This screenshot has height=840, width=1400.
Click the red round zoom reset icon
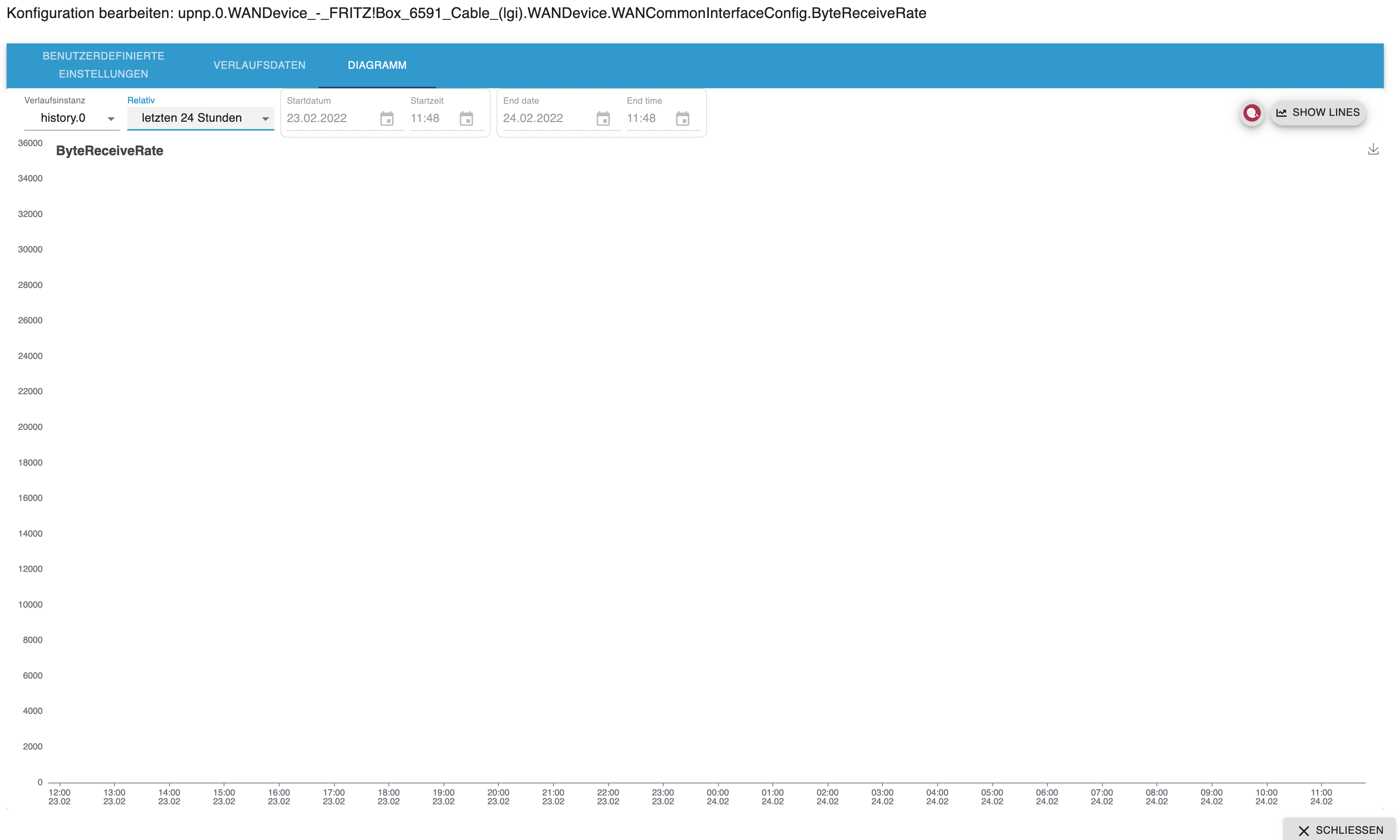[x=1252, y=113]
